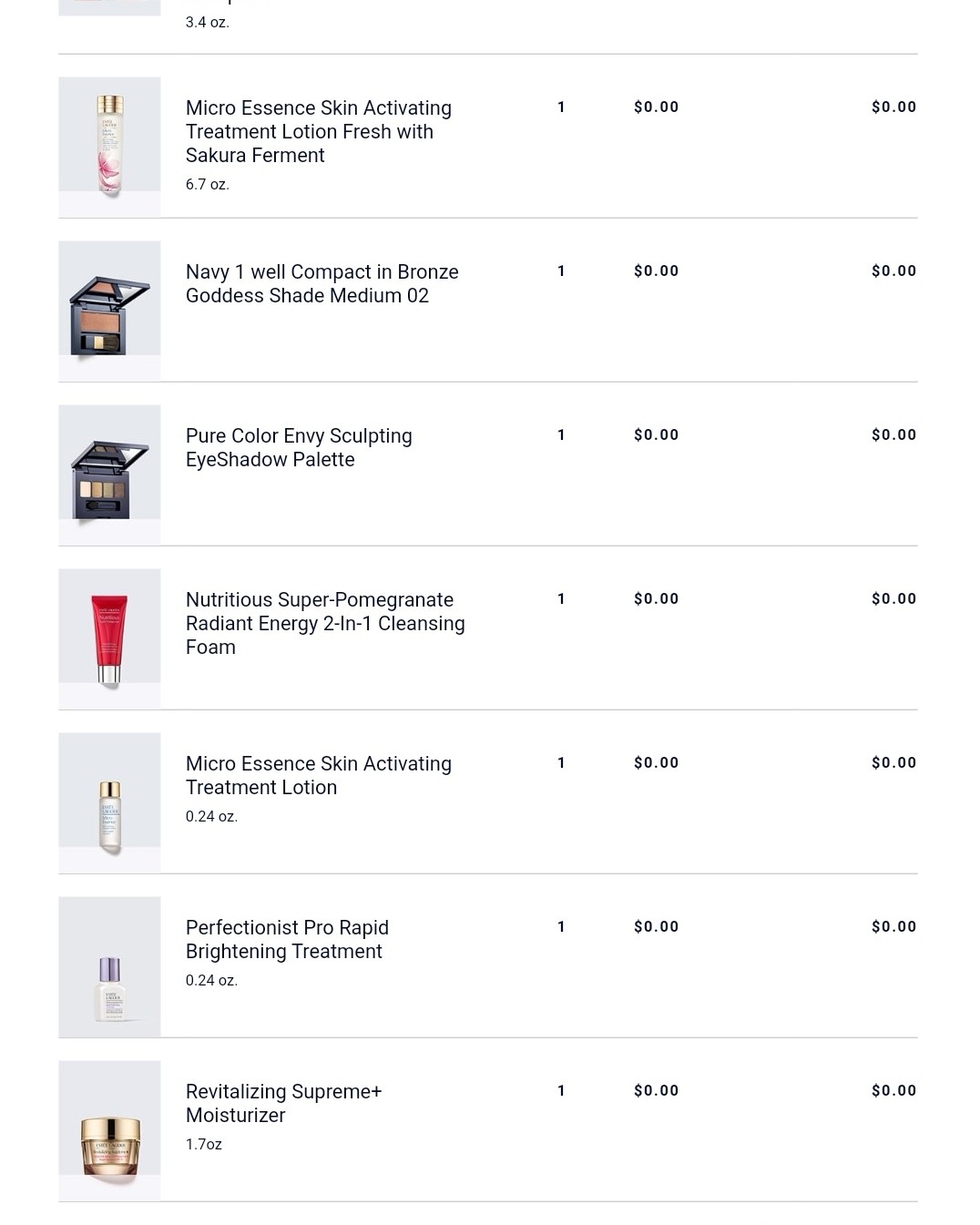Click the Perfectionist Pro Rapid Brightening Treatment name

coord(287,939)
